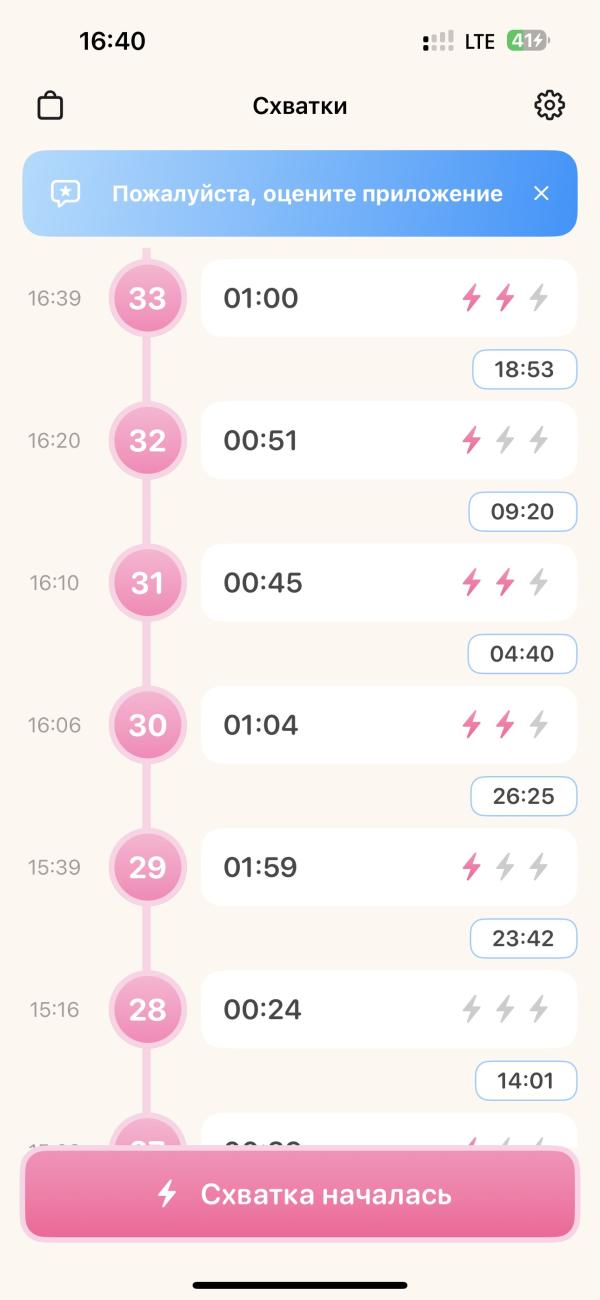Dismiss the rate-app banner

(541, 193)
